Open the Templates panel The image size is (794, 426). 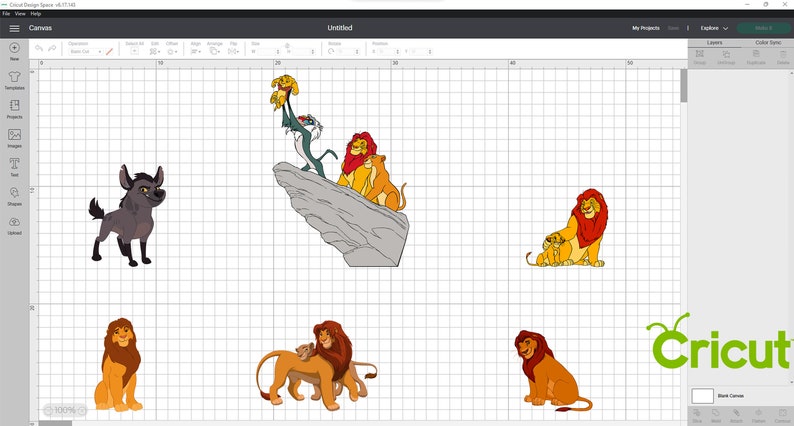(x=14, y=80)
